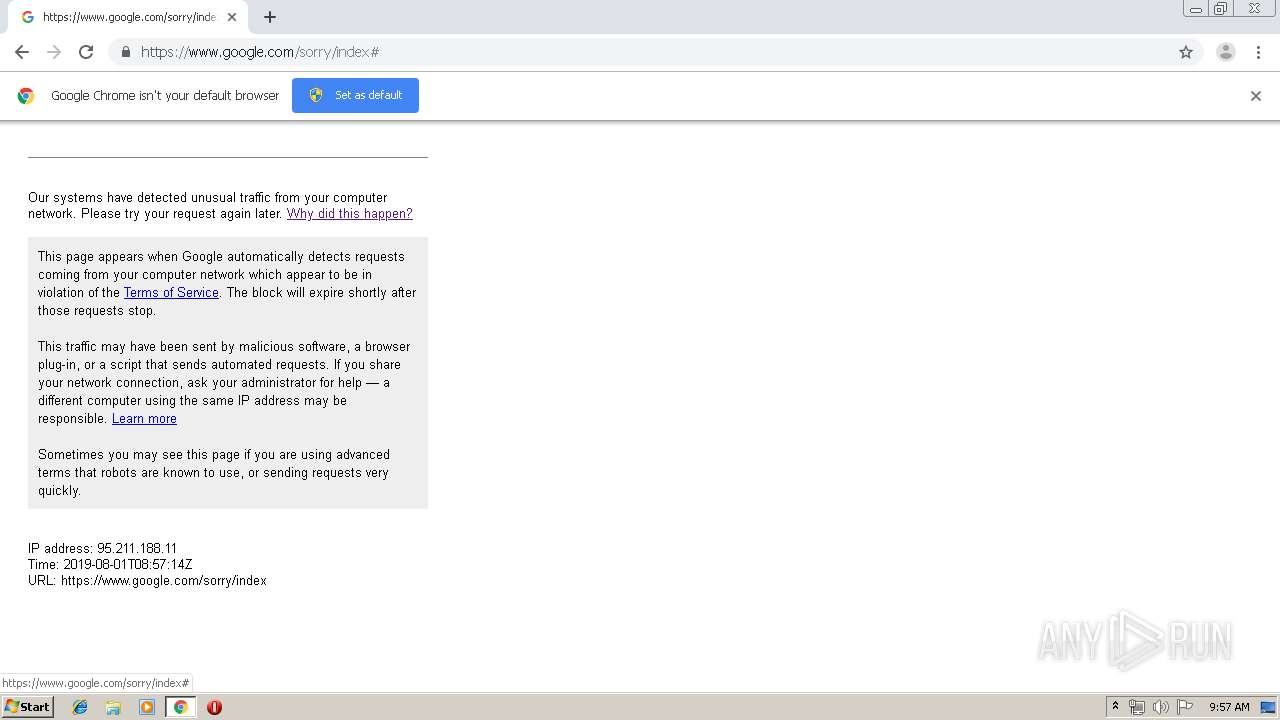Viewport: 1280px width, 720px height.
Task: Set Chrome as default browser
Action: (x=355, y=95)
